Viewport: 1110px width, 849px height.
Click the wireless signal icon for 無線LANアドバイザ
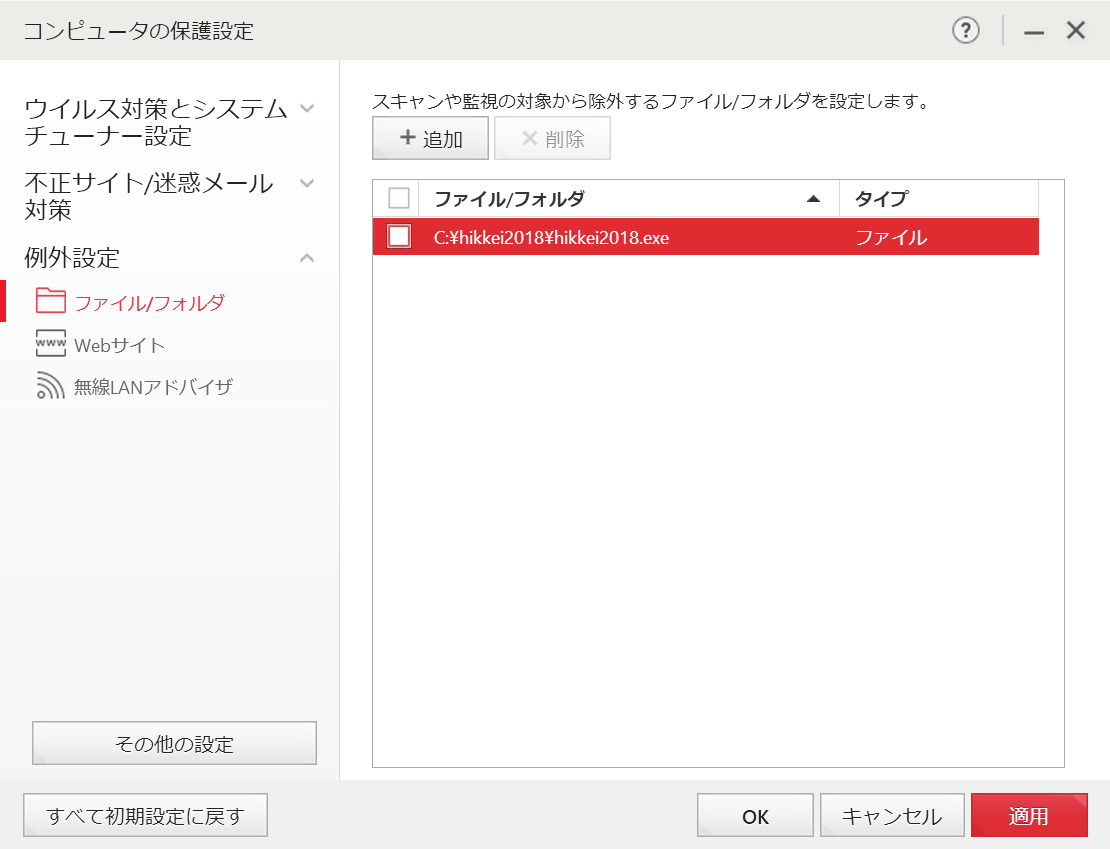pyautogui.click(x=50, y=386)
